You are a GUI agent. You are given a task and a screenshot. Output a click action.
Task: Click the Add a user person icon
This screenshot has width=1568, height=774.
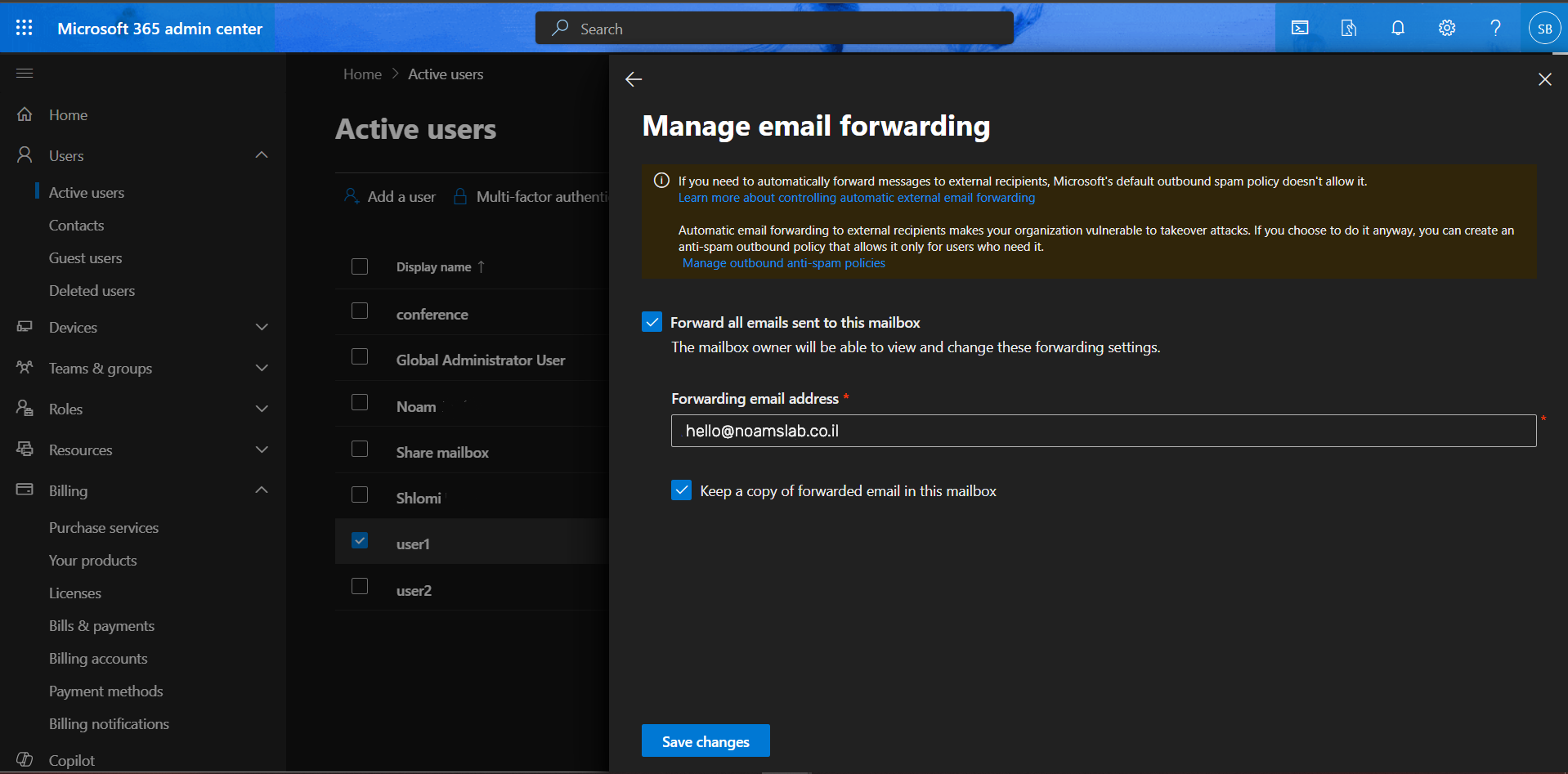[x=352, y=196]
